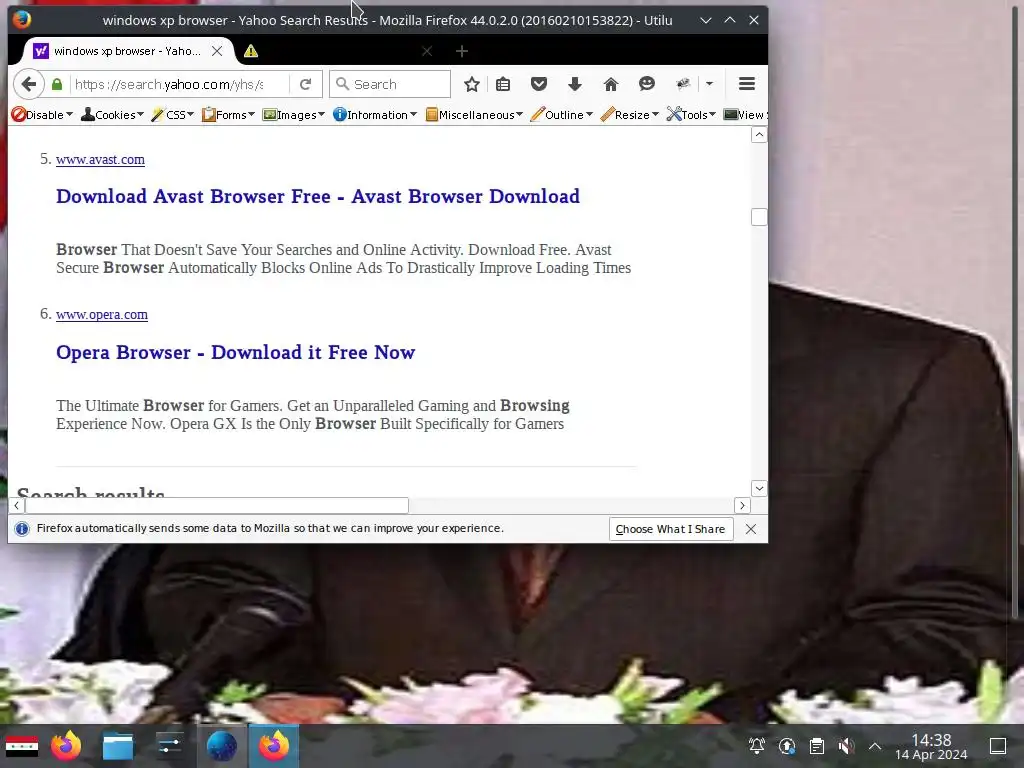Click the show desktop button in taskbar
The image size is (1024, 768).
(998, 746)
